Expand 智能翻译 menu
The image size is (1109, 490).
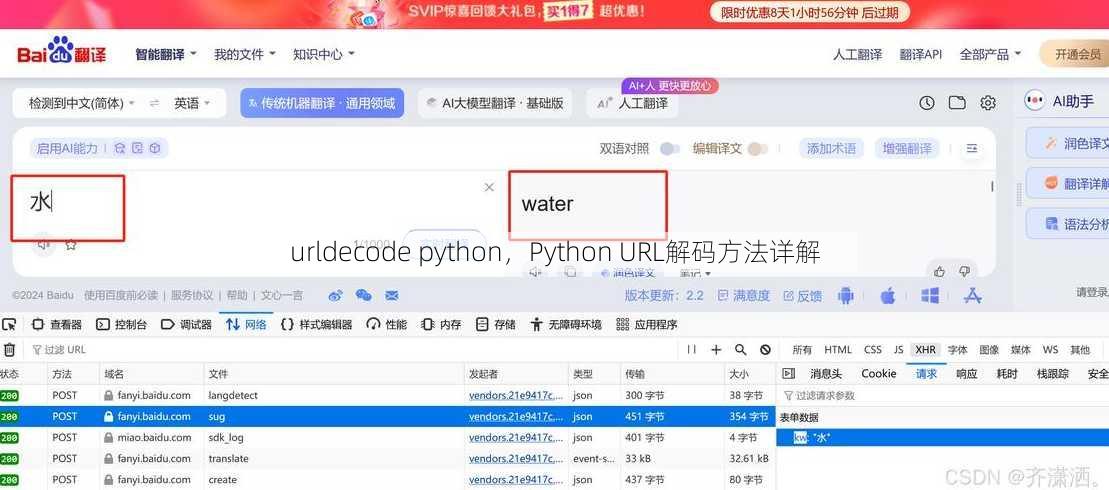point(166,54)
